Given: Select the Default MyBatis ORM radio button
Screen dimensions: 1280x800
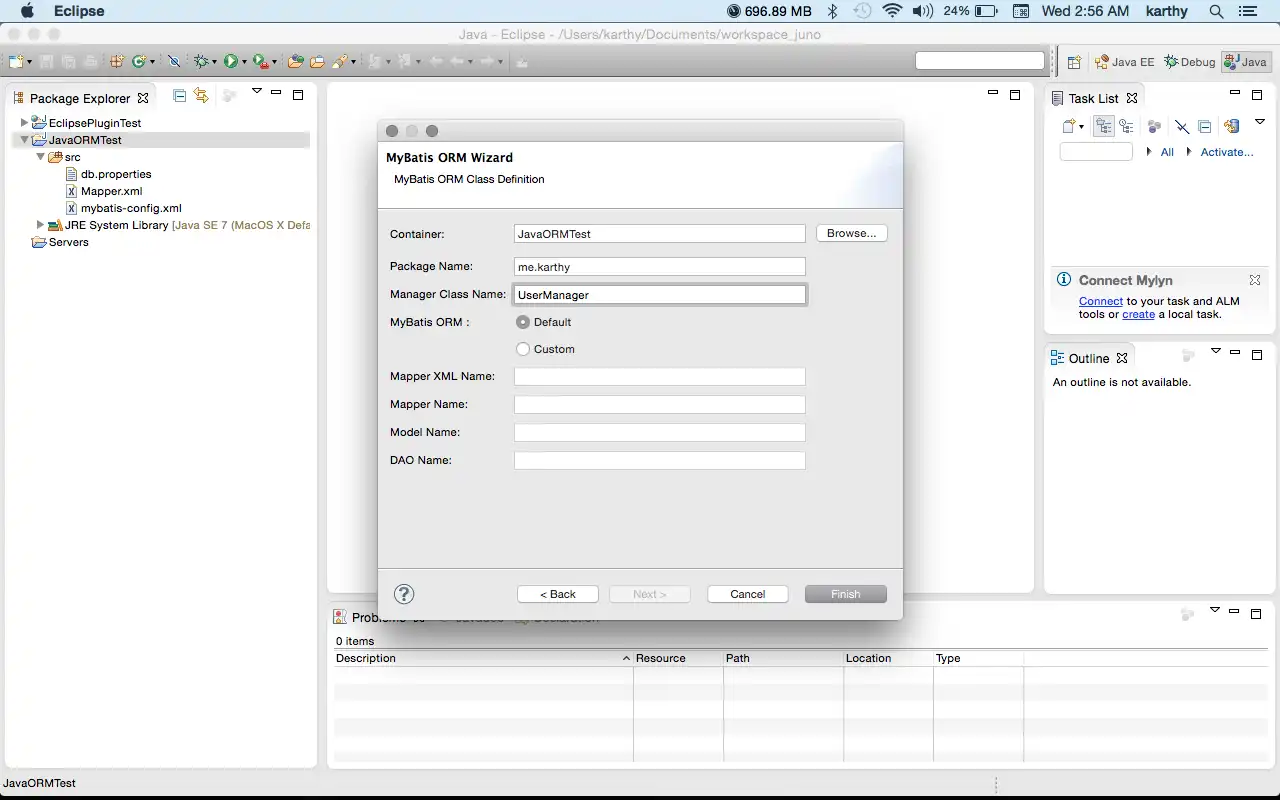Looking at the screenshot, I should coord(523,322).
